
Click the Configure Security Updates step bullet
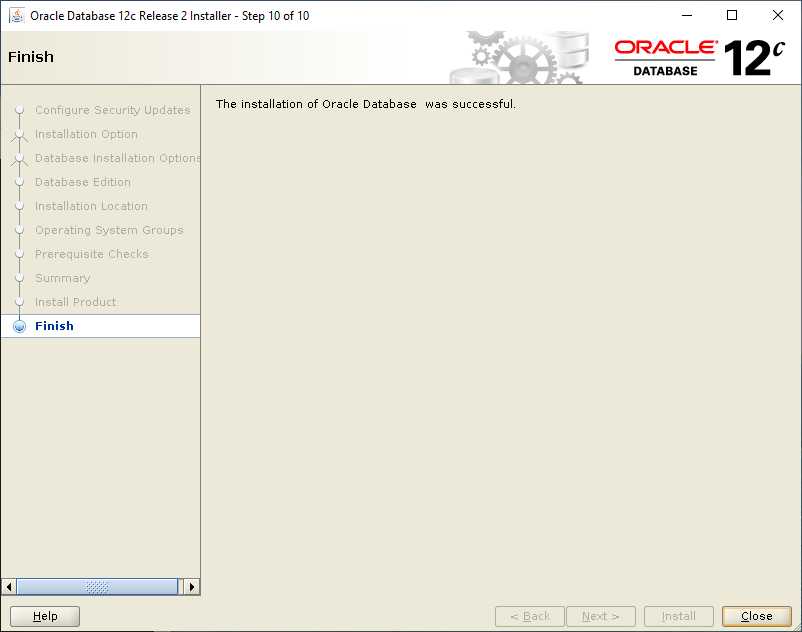[x=19, y=110]
